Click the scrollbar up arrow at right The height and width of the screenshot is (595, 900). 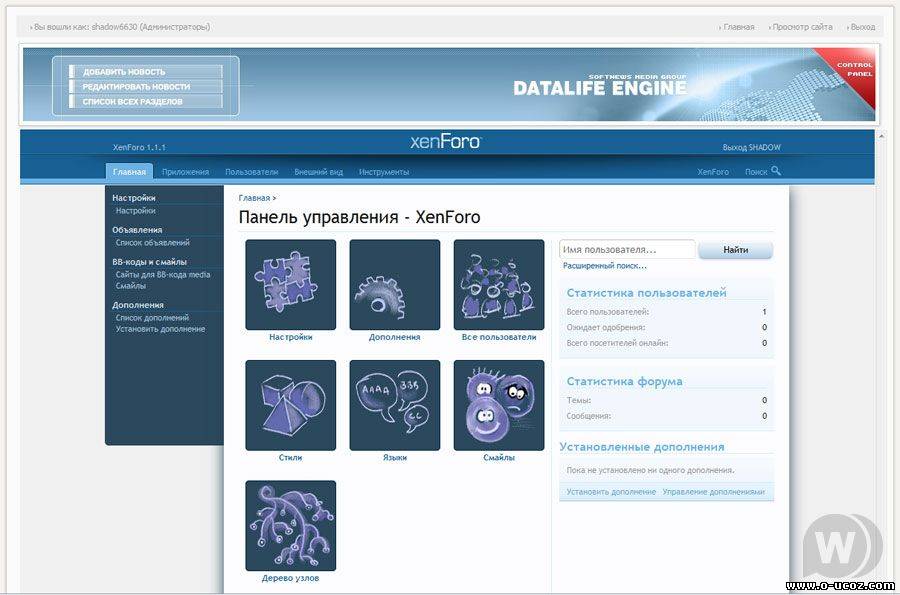(880, 138)
